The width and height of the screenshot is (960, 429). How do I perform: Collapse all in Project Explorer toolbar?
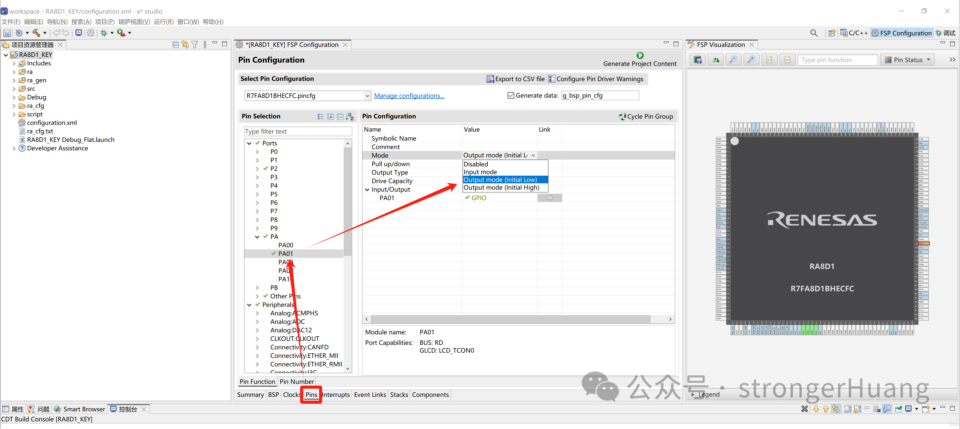pos(176,45)
